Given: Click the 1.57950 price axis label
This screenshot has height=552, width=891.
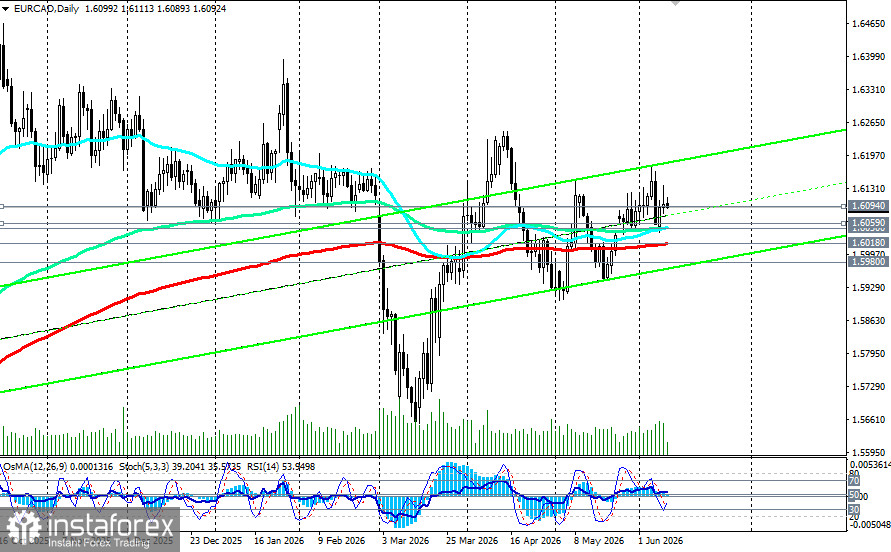Looking at the screenshot, I should click(869, 353).
